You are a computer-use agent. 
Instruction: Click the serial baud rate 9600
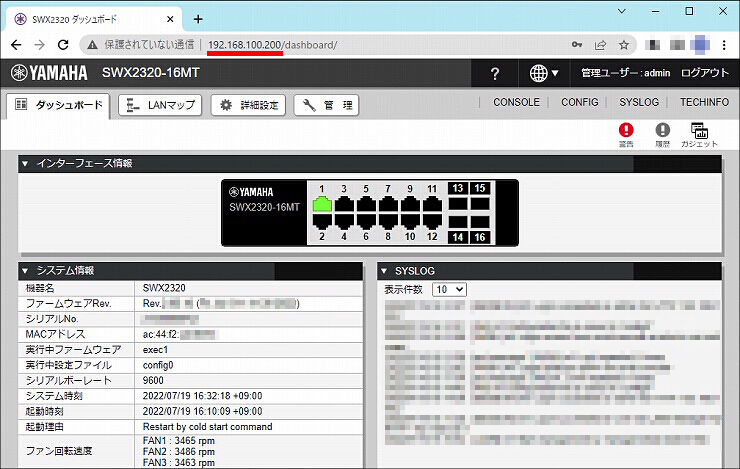pos(153,380)
